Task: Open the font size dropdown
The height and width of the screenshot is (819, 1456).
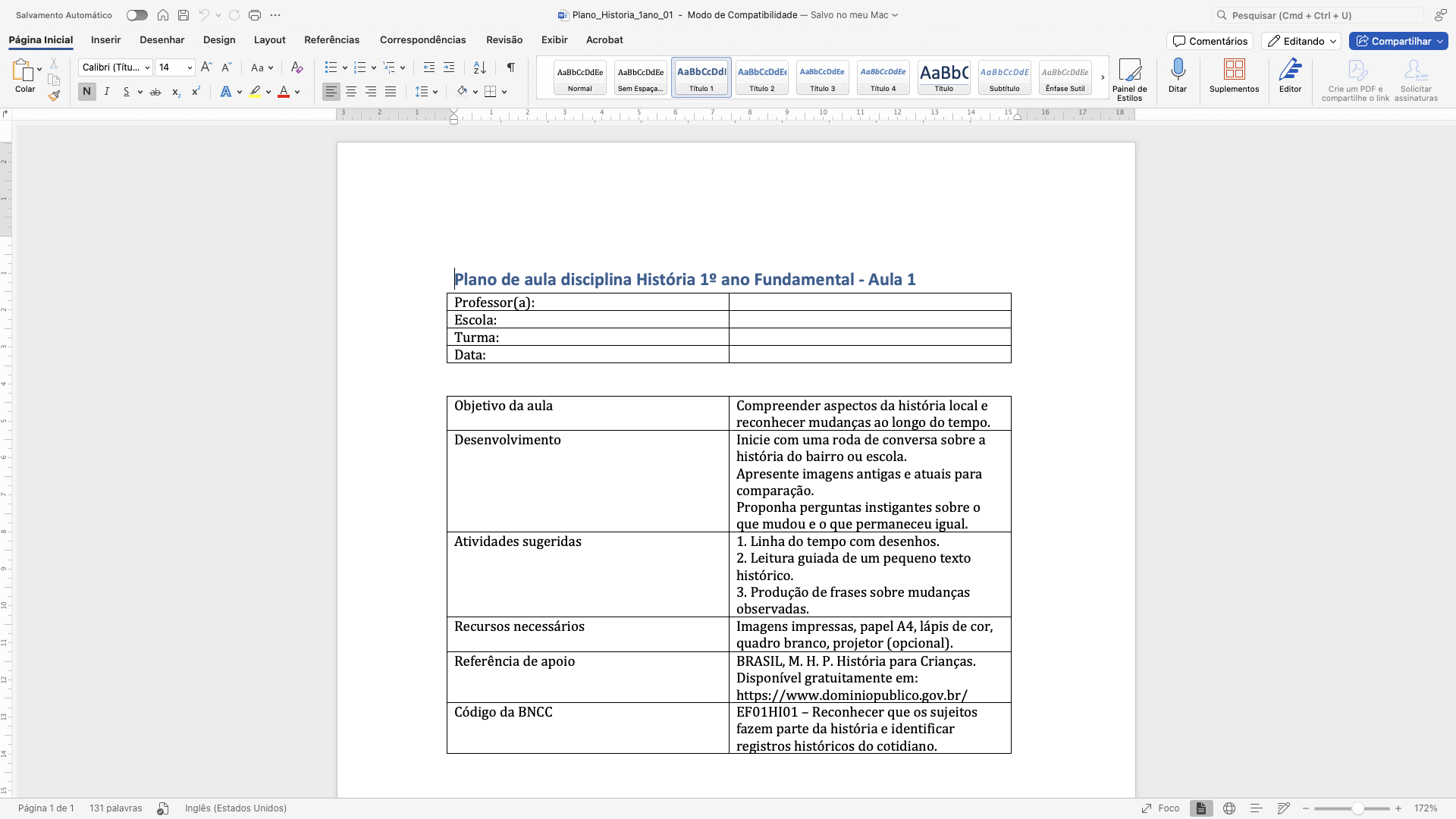Action: 190,67
